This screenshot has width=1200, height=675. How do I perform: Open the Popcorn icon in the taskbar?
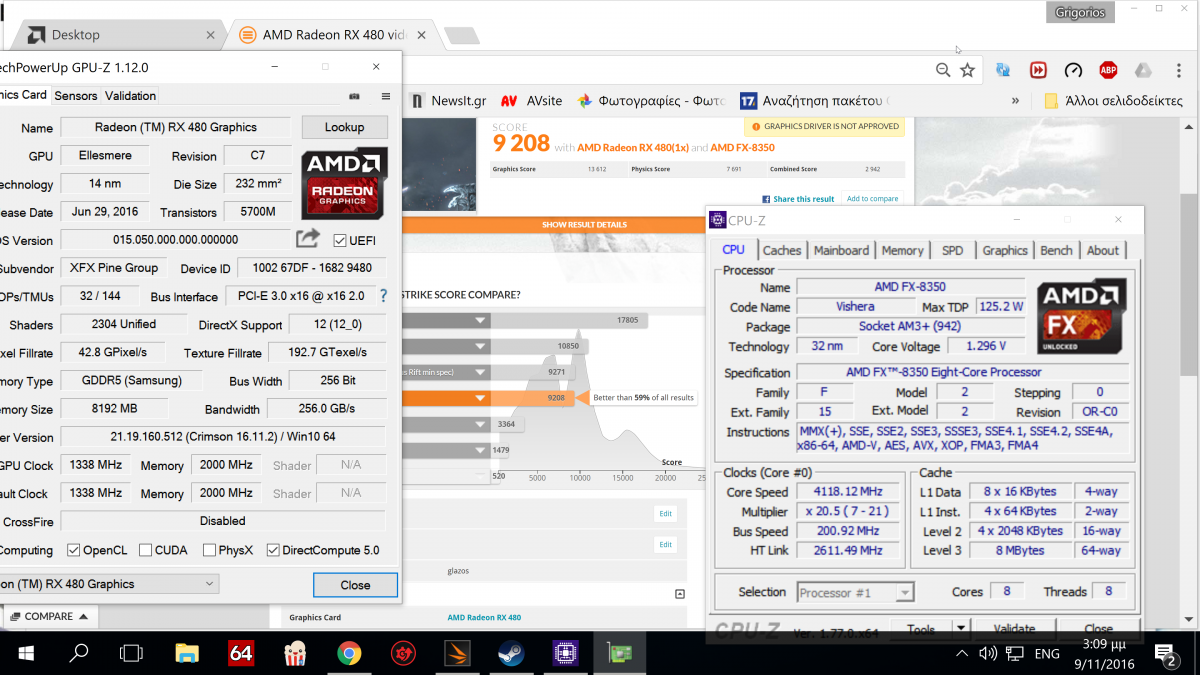[x=295, y=654]
